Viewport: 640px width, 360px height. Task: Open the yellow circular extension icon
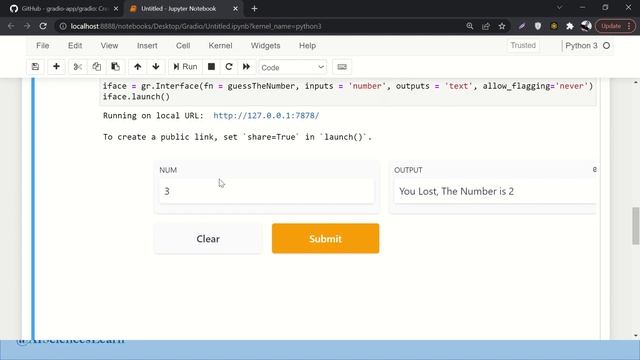click(554, 26)
